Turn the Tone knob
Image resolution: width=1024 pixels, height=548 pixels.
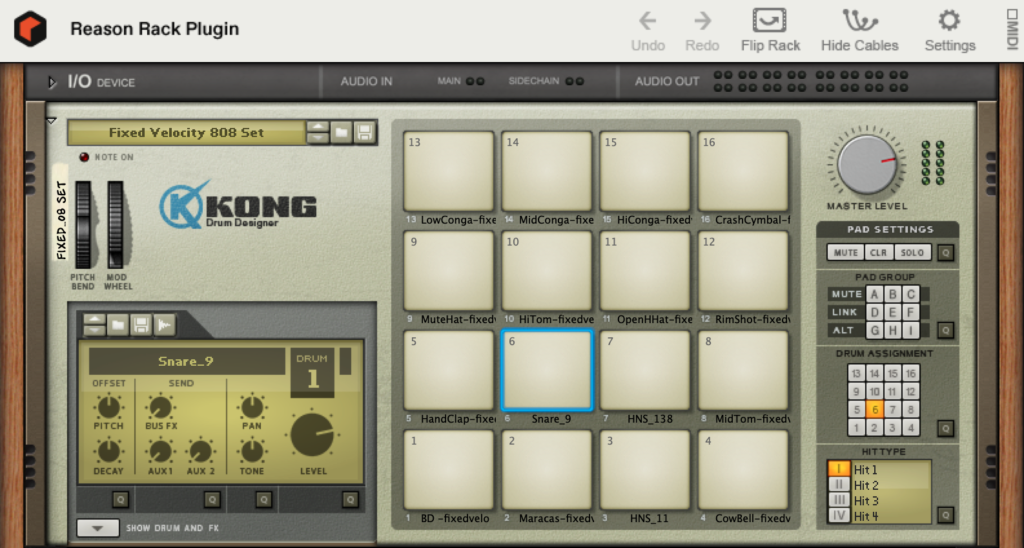pos(252,451)
